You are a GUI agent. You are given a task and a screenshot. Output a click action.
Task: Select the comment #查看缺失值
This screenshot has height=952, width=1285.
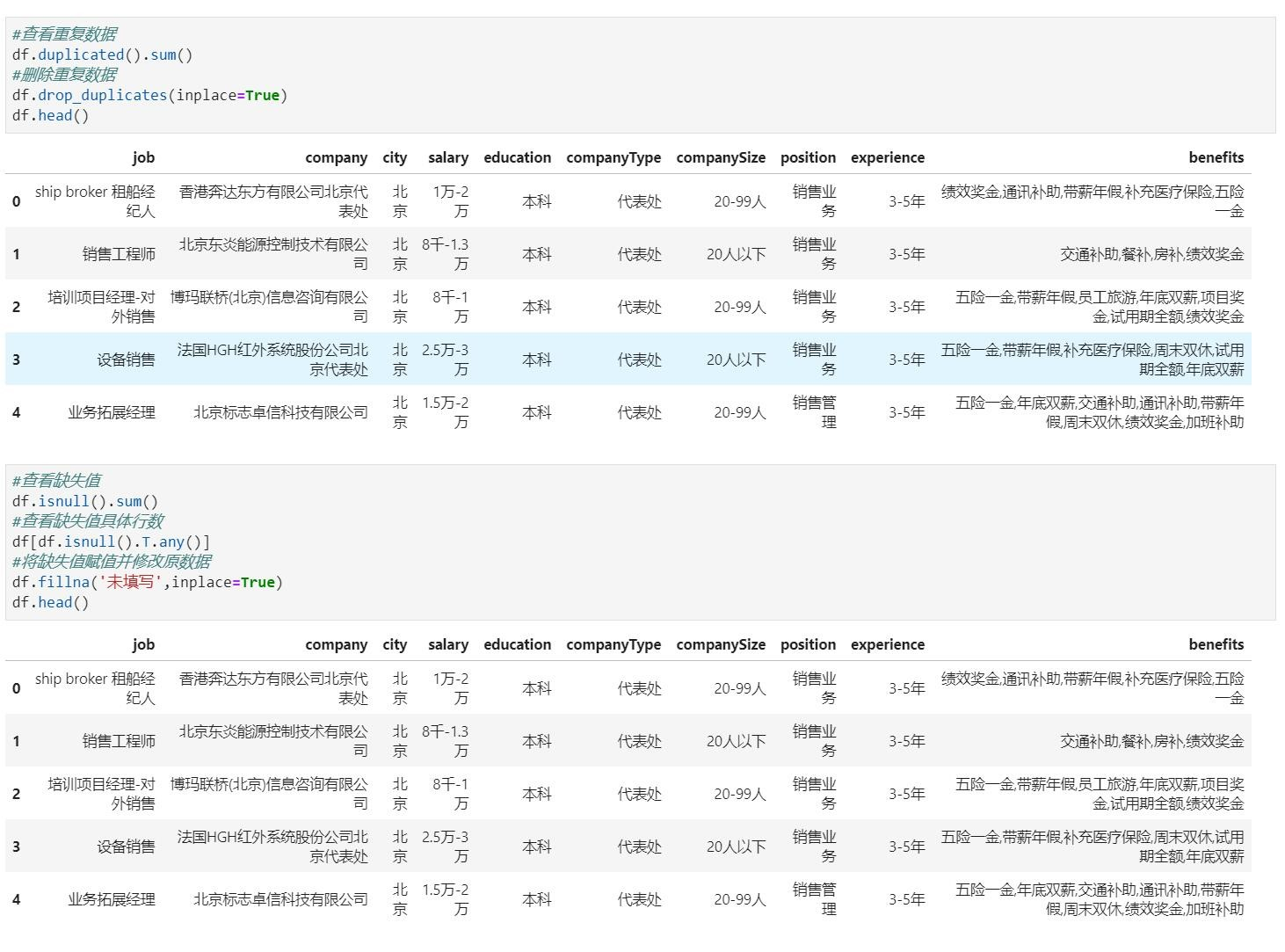coord(57,481)
